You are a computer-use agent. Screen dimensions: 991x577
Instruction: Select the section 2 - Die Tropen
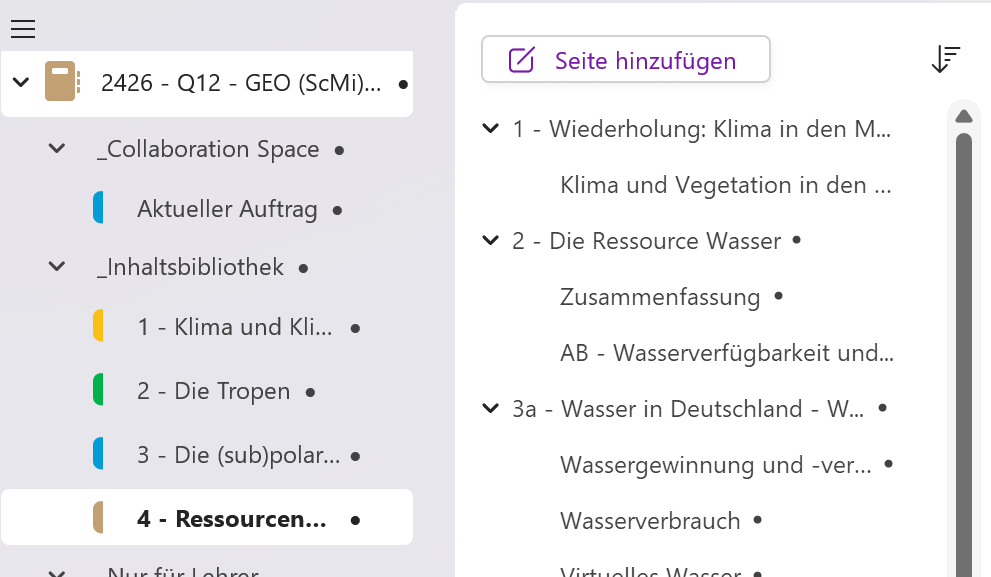point(213,391)
